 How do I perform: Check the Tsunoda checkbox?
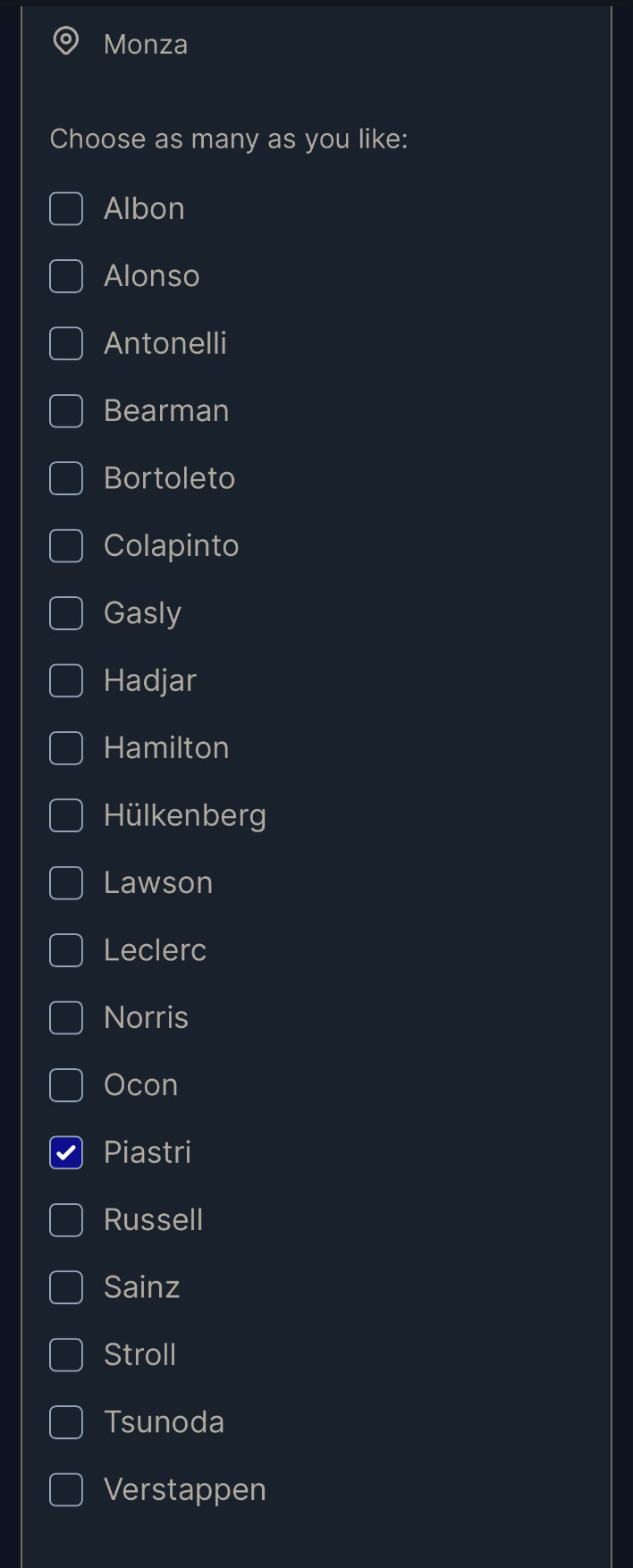tap(66, 1422)
